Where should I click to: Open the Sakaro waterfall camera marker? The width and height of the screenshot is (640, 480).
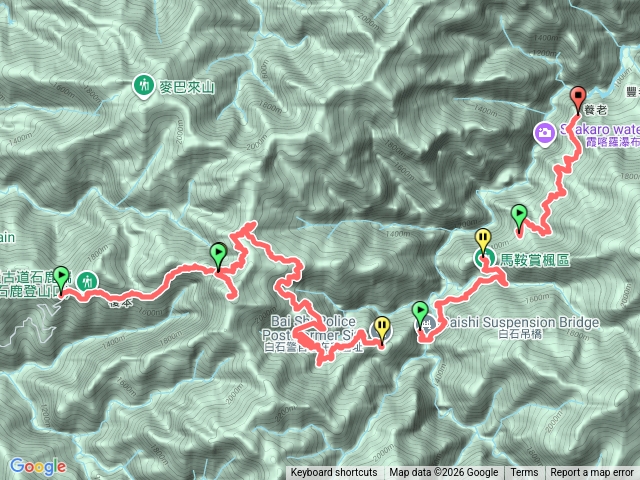pos(544,133)
